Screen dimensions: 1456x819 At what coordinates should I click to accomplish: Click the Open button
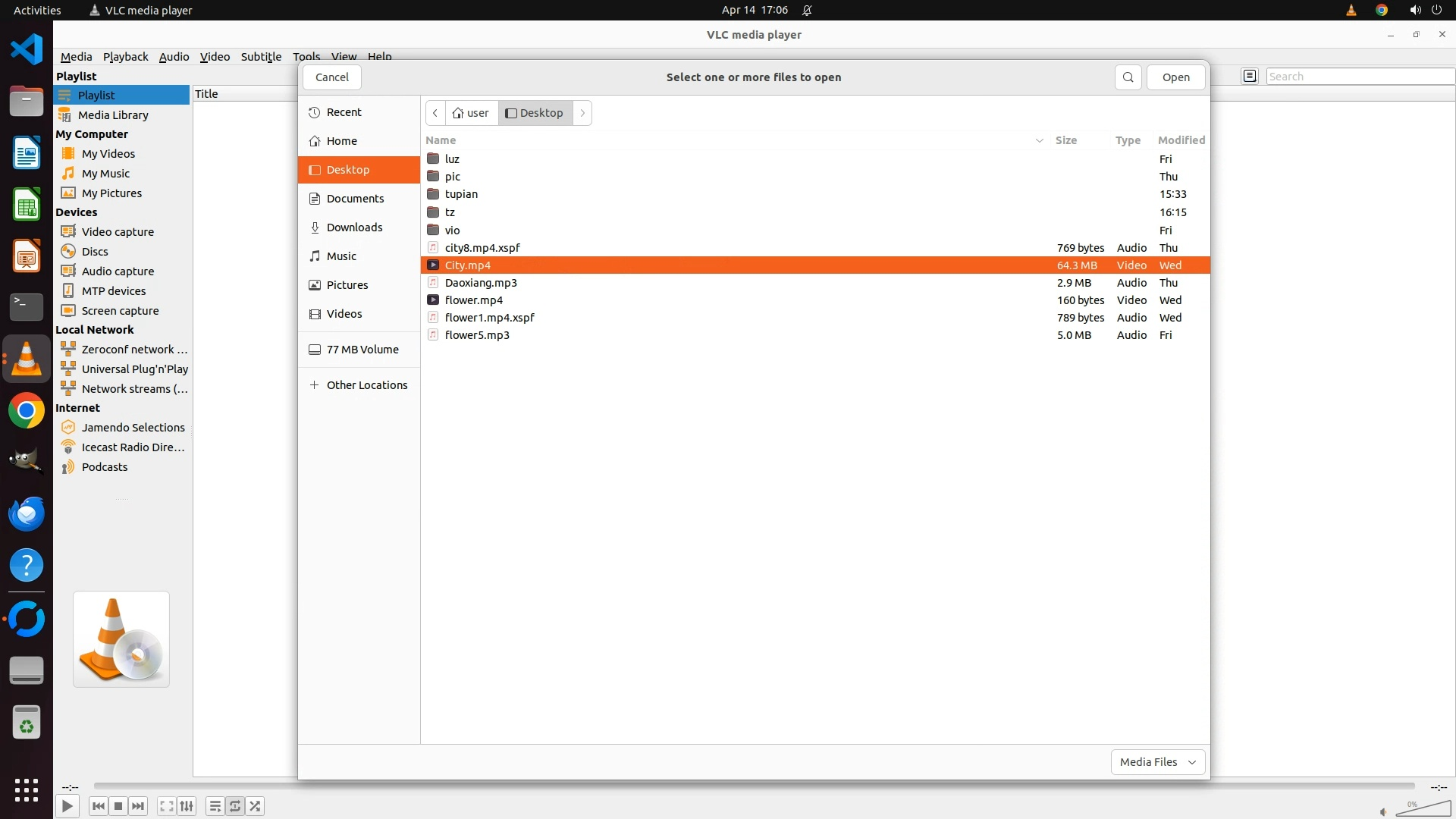click(1175, 77)
